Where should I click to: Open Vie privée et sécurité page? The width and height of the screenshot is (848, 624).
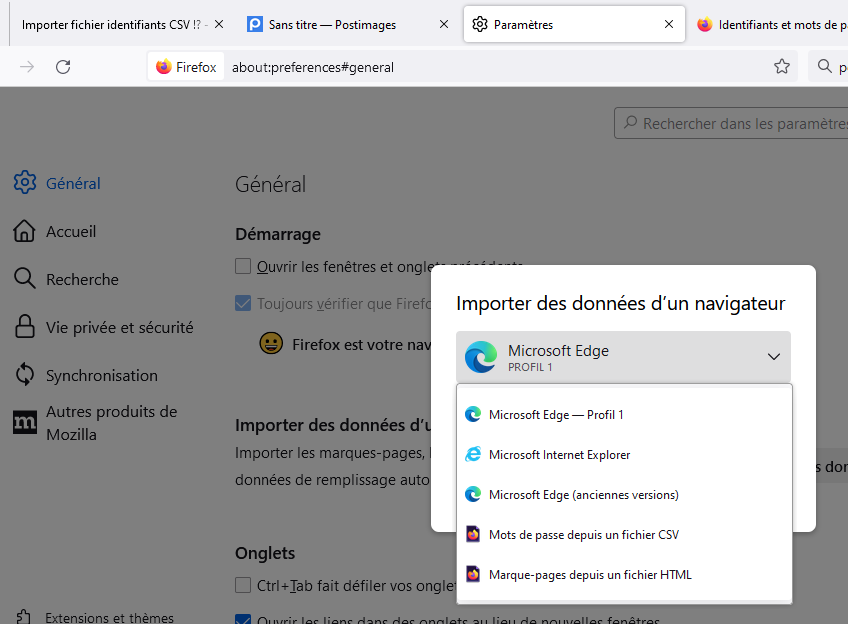tap(120, 328)
